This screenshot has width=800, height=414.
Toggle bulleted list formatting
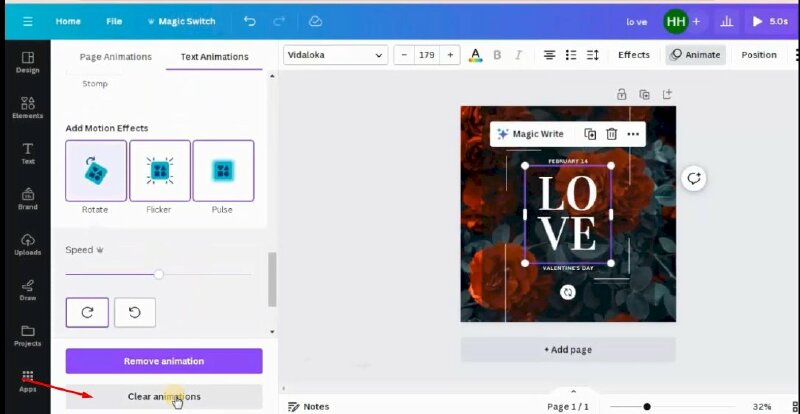pyautogui.click(x=571, y=55)
